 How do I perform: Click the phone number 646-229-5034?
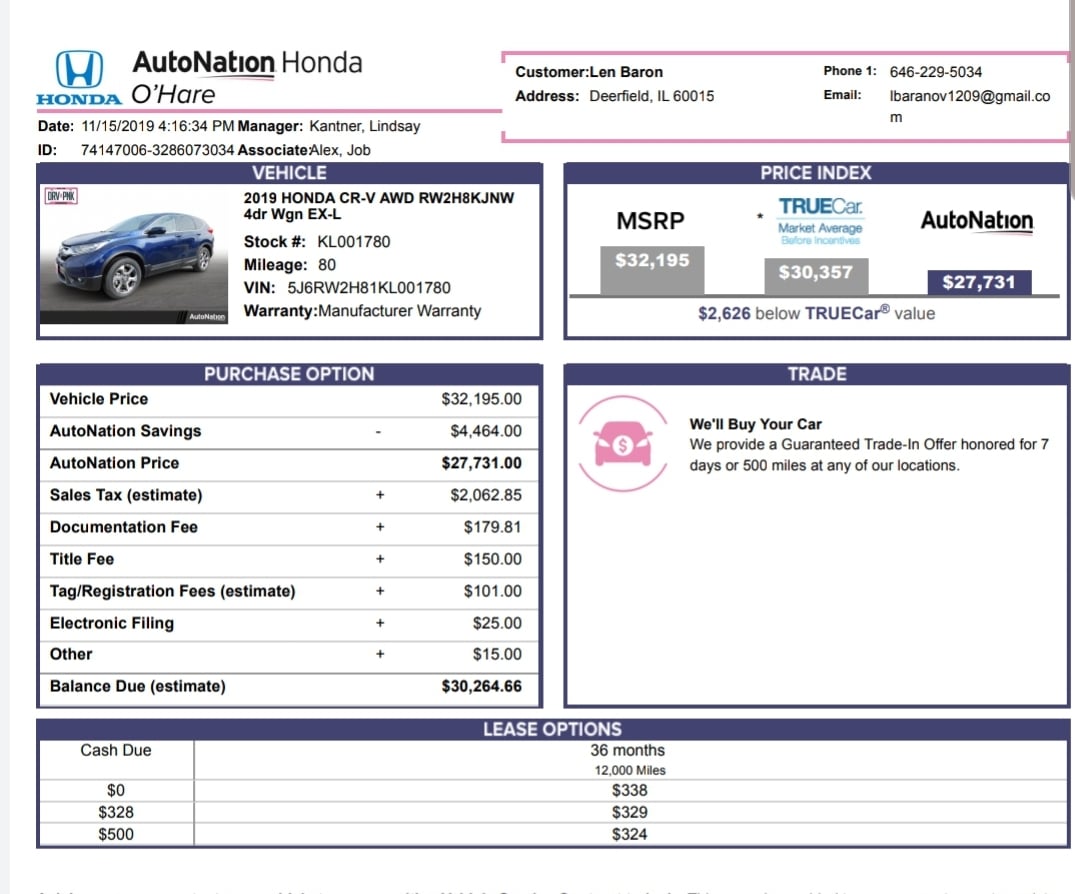pyautogui.click(x=936, y=72)
